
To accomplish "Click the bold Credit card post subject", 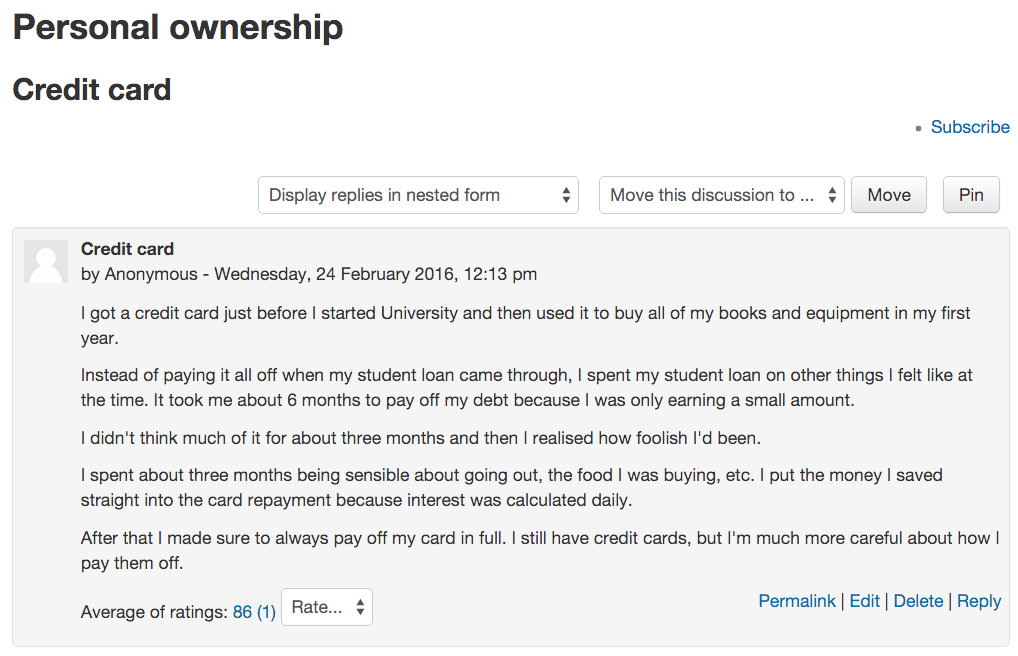I will click(127, 249).
